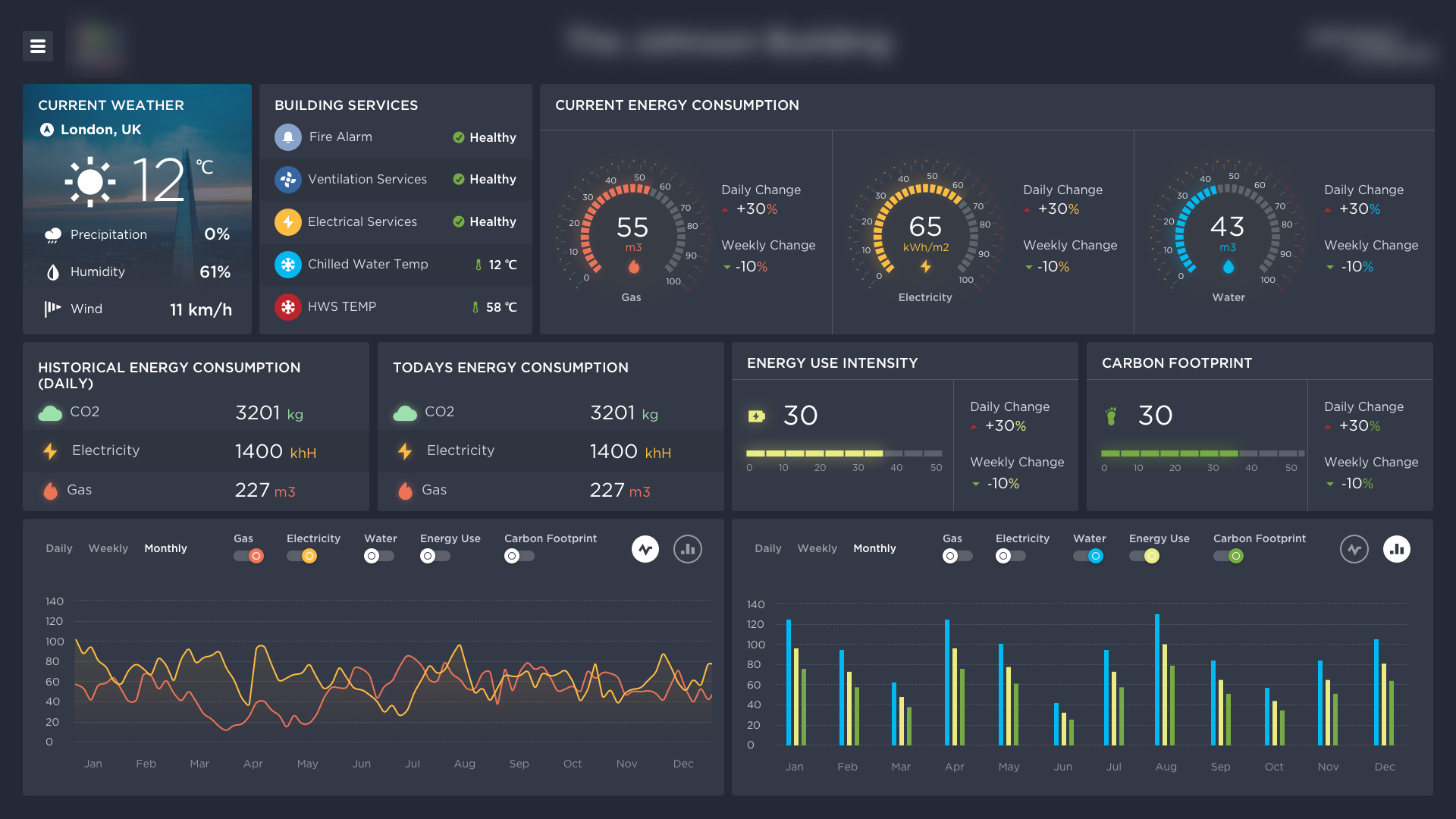Select Daily tab on left chart

point(59,548)
